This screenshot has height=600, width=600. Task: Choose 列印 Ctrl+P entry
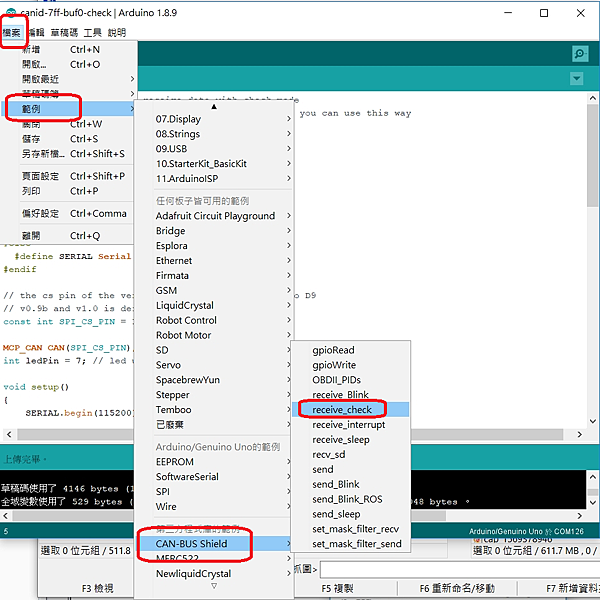click(x=69, y=191)
